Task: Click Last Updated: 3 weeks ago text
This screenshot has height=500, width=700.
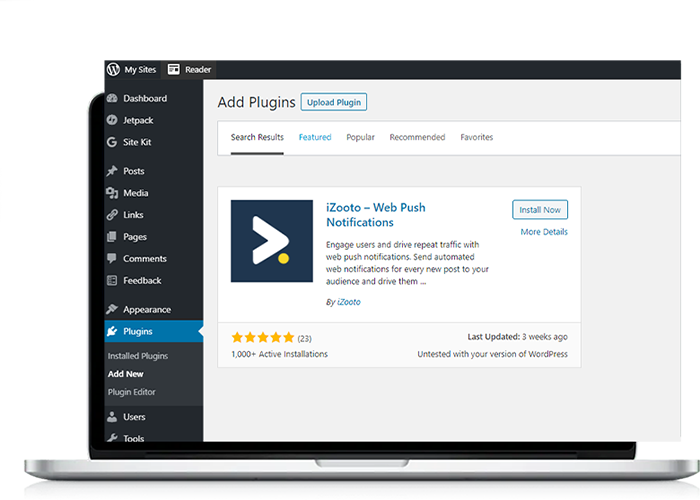Action: pos(517,337)
